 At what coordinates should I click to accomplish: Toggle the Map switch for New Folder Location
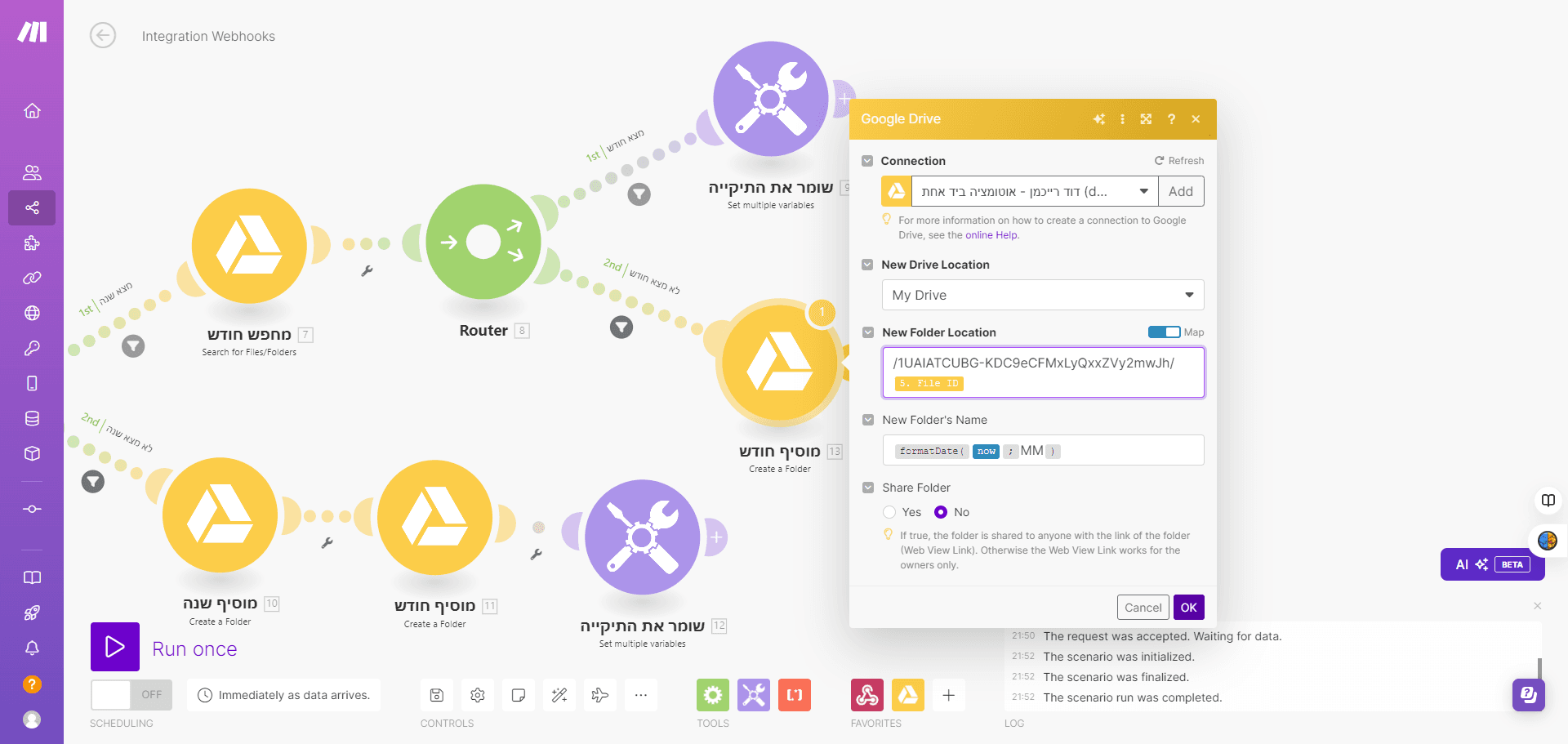(x=1164, y=332)
